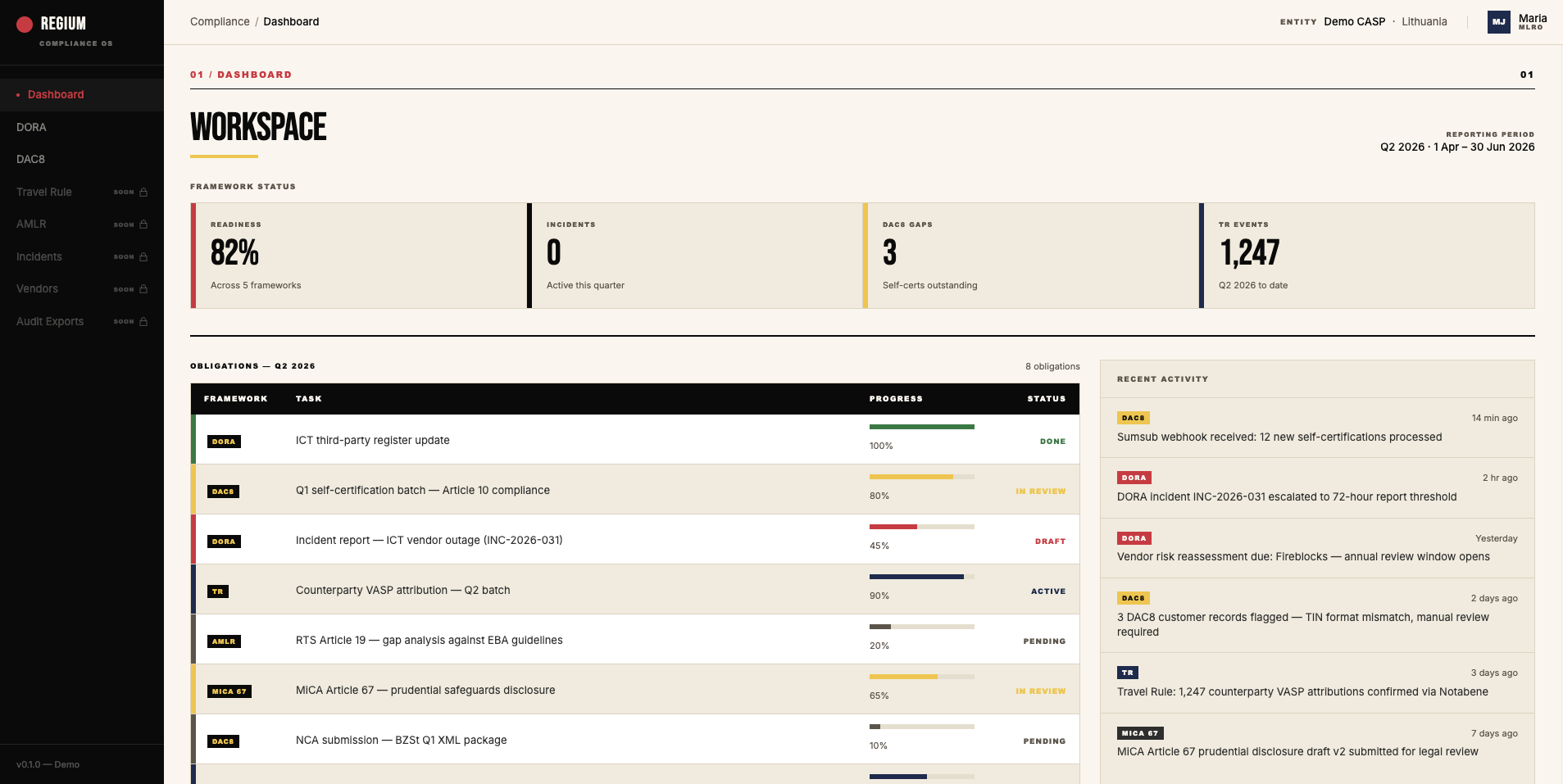Viewport: 1563px width, 784px height.
Task: Click 'RTS Article 19 — gap analysis' task
Action: tap(429, 640)
